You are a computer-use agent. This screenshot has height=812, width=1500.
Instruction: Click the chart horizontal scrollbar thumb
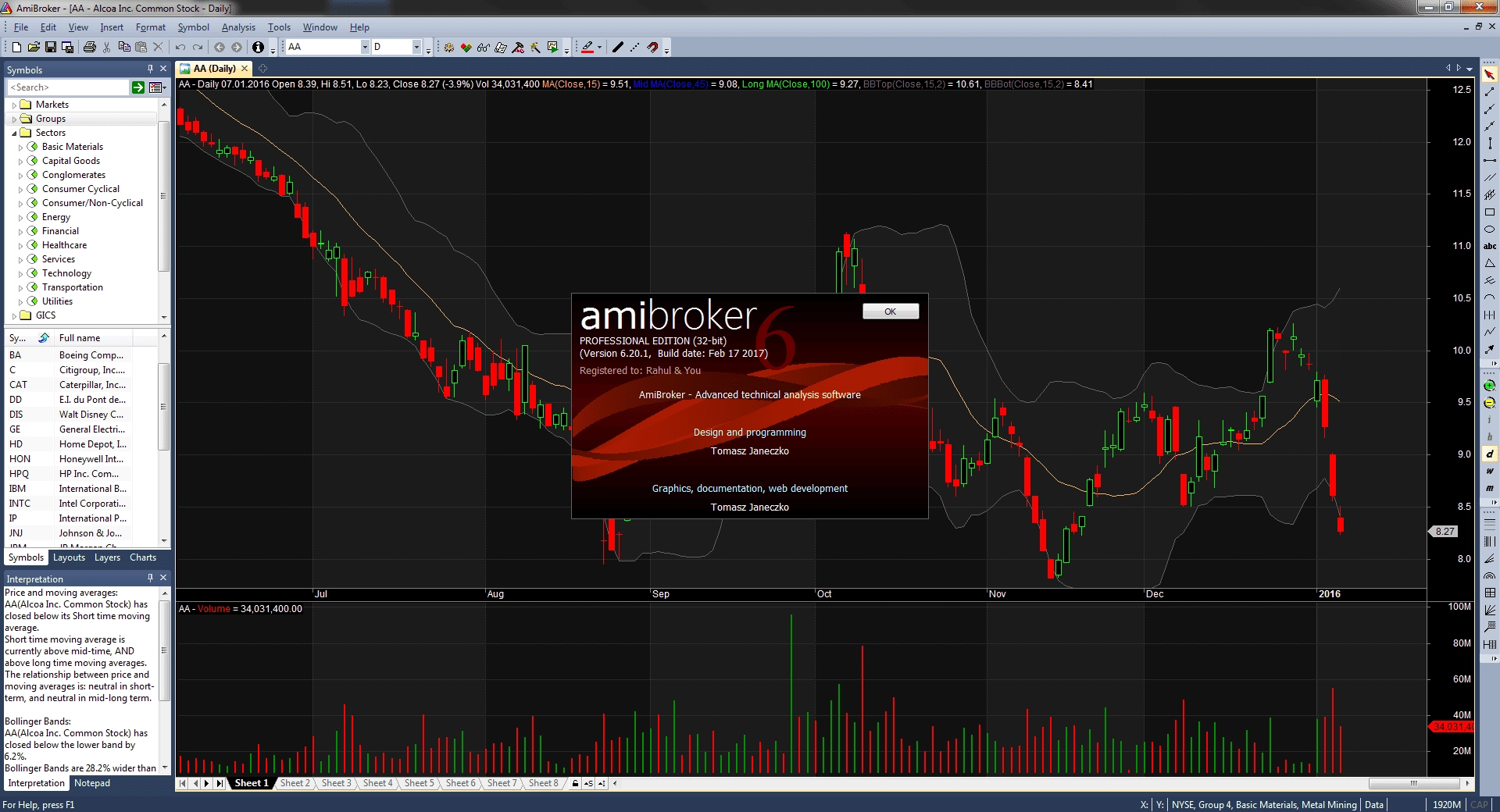point(1414,783)
